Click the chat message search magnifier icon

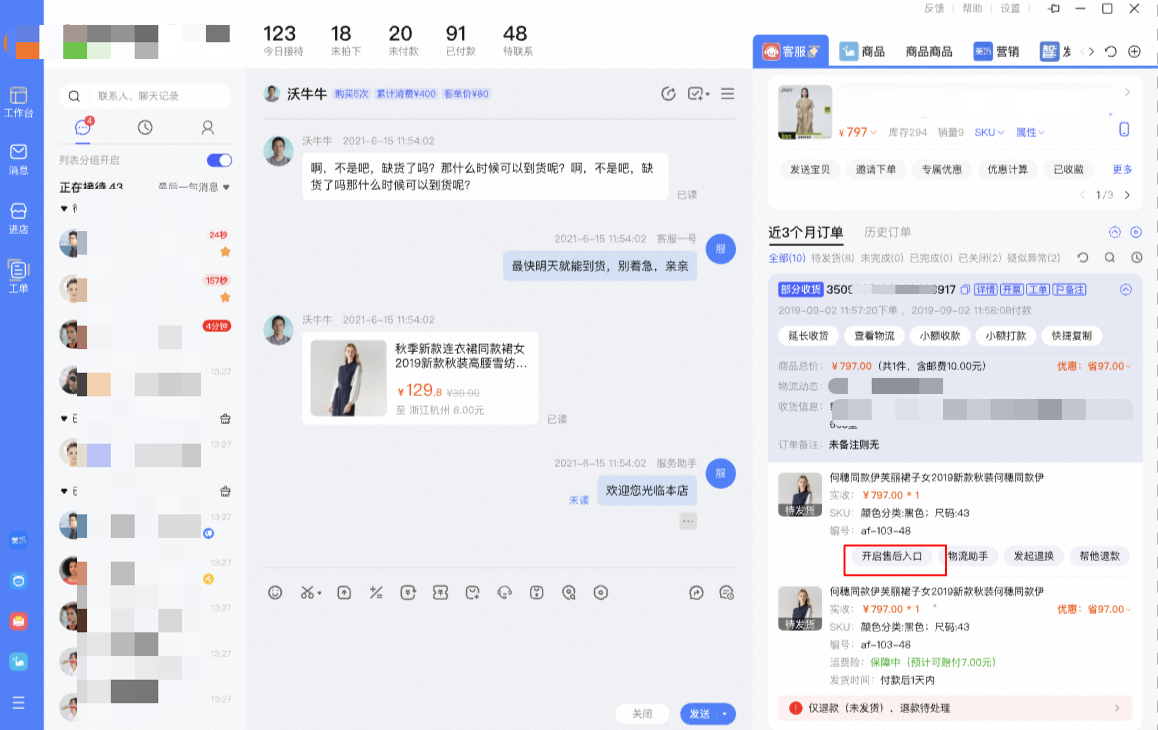[74, 96]
